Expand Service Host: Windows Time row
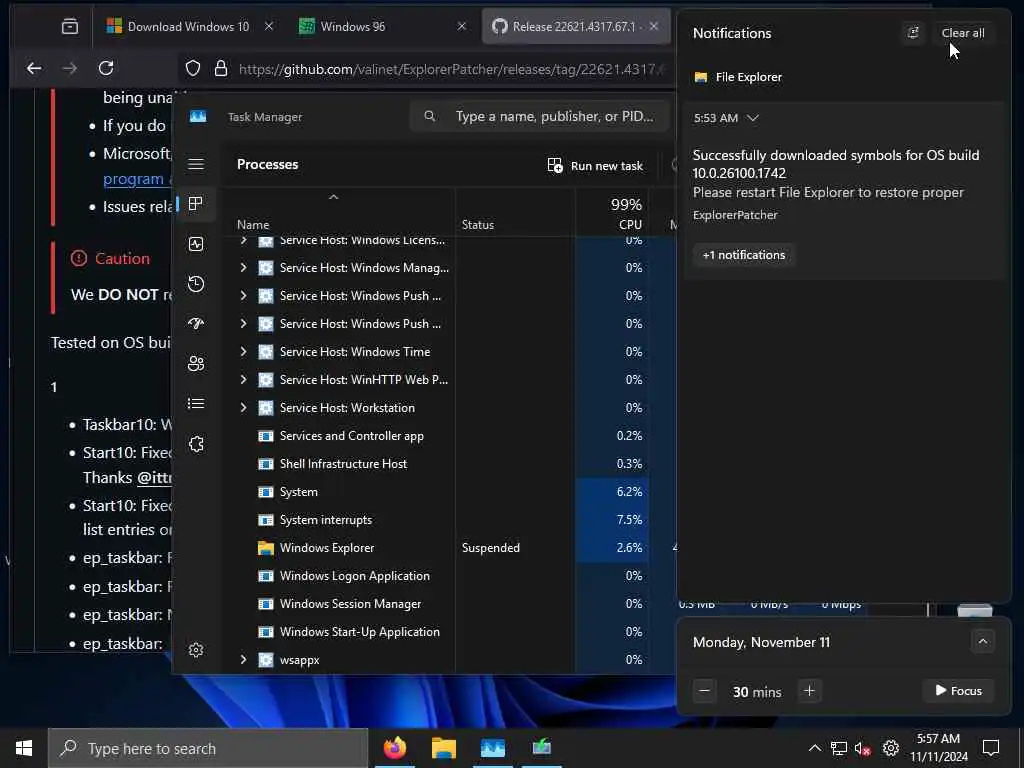 tap(243, 351)
